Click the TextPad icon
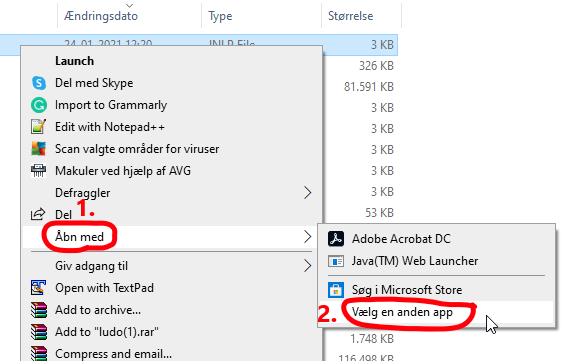Viewport: 564px width, 361px height. [x=38, y=288]
